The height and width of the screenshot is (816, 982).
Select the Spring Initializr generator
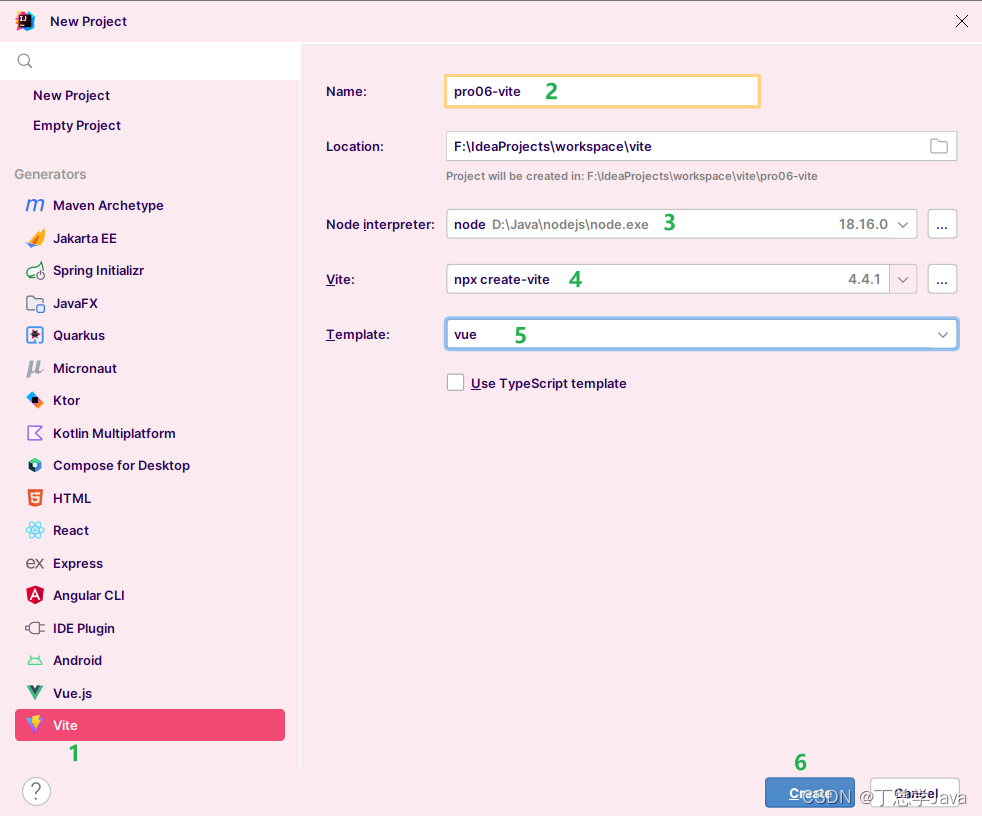pos(100,270)
